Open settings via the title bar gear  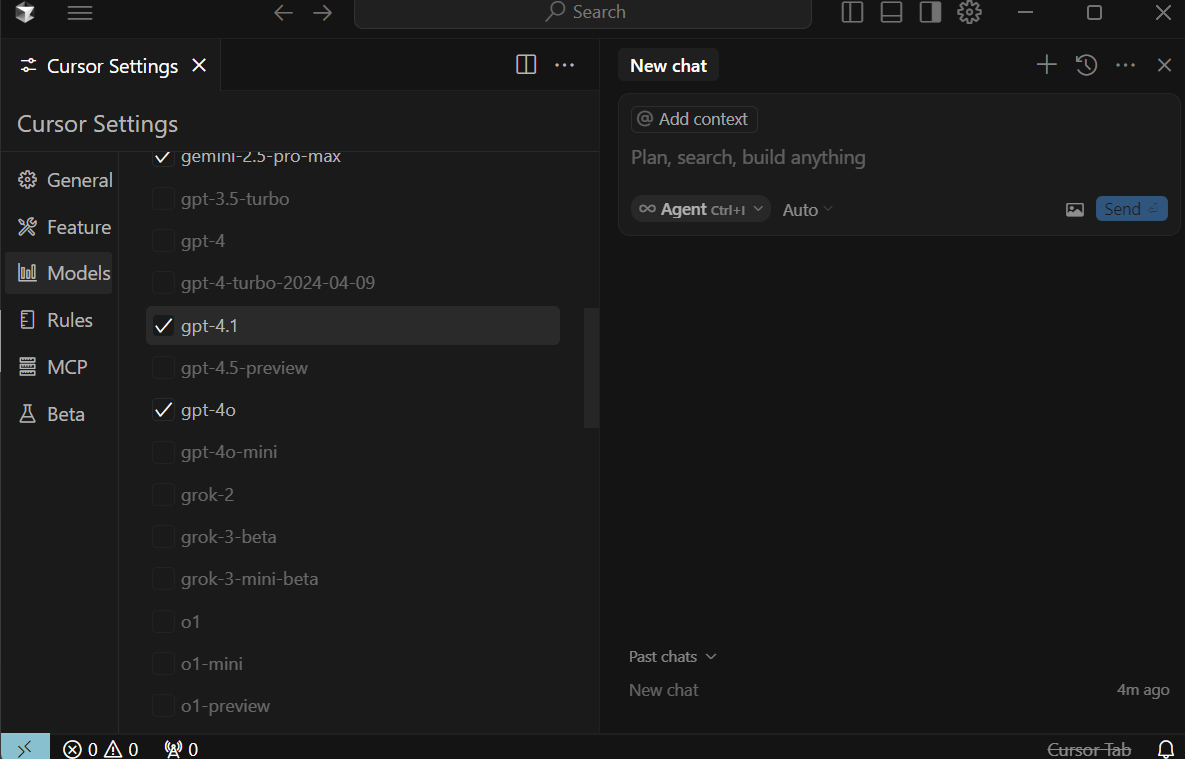[x=970, y=12]
